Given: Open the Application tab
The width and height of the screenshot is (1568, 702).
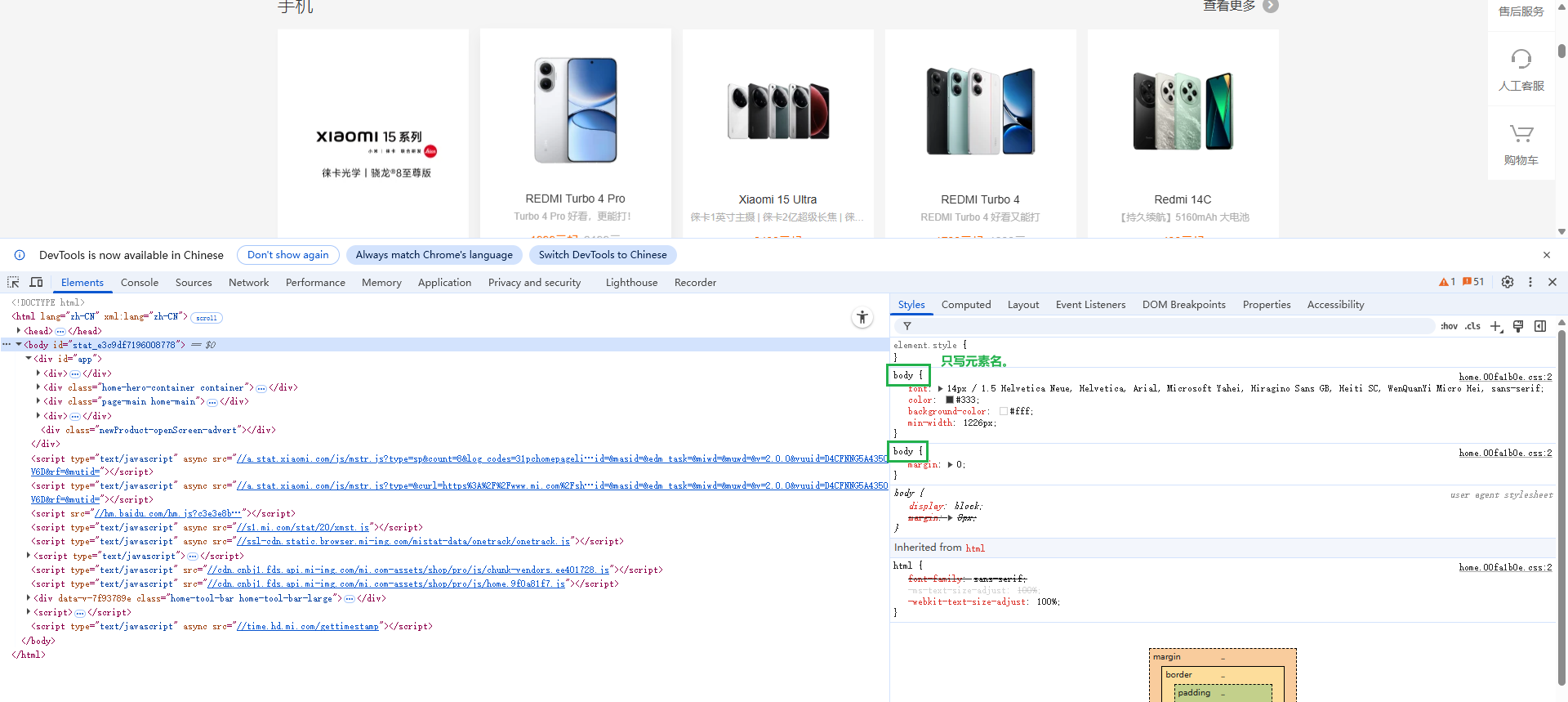Looking at the screenshot, I should (x=444, y=282).
